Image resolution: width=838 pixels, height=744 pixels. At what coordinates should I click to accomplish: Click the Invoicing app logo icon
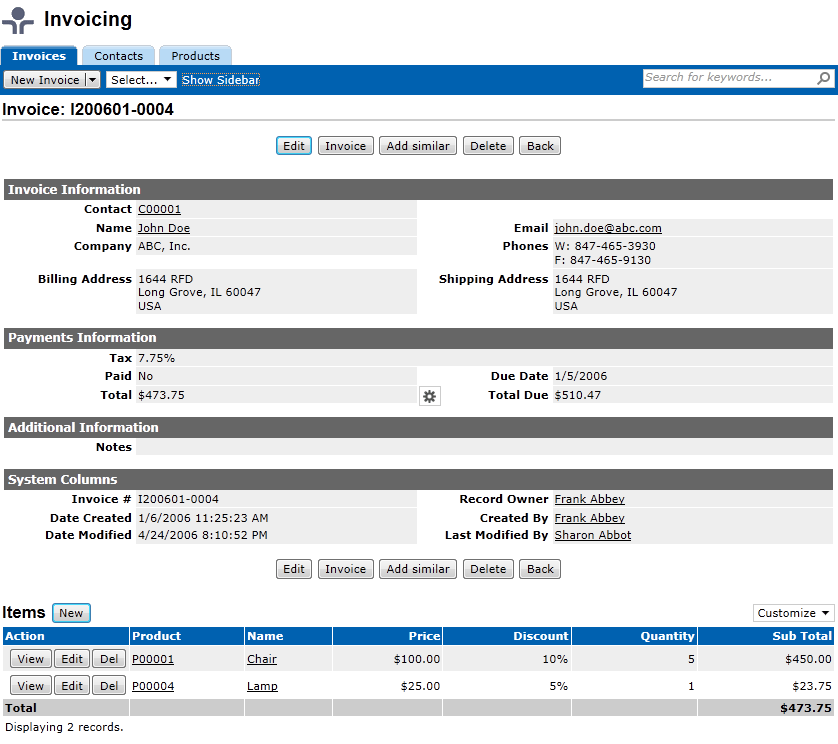(x=18, y=21)
